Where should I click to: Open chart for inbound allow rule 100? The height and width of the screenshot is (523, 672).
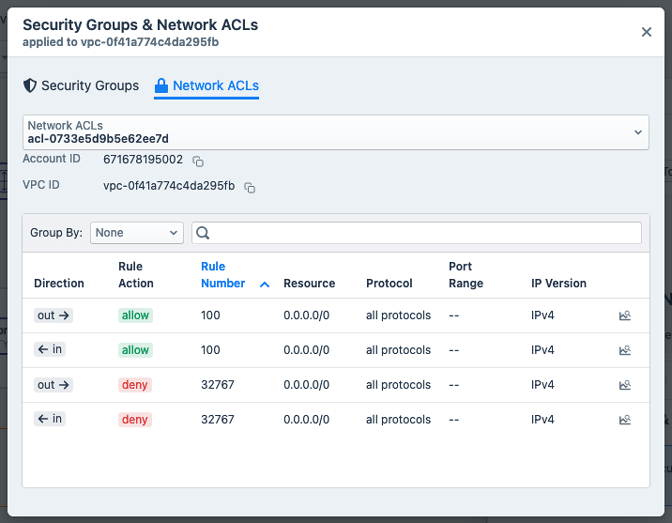point(625,351)
